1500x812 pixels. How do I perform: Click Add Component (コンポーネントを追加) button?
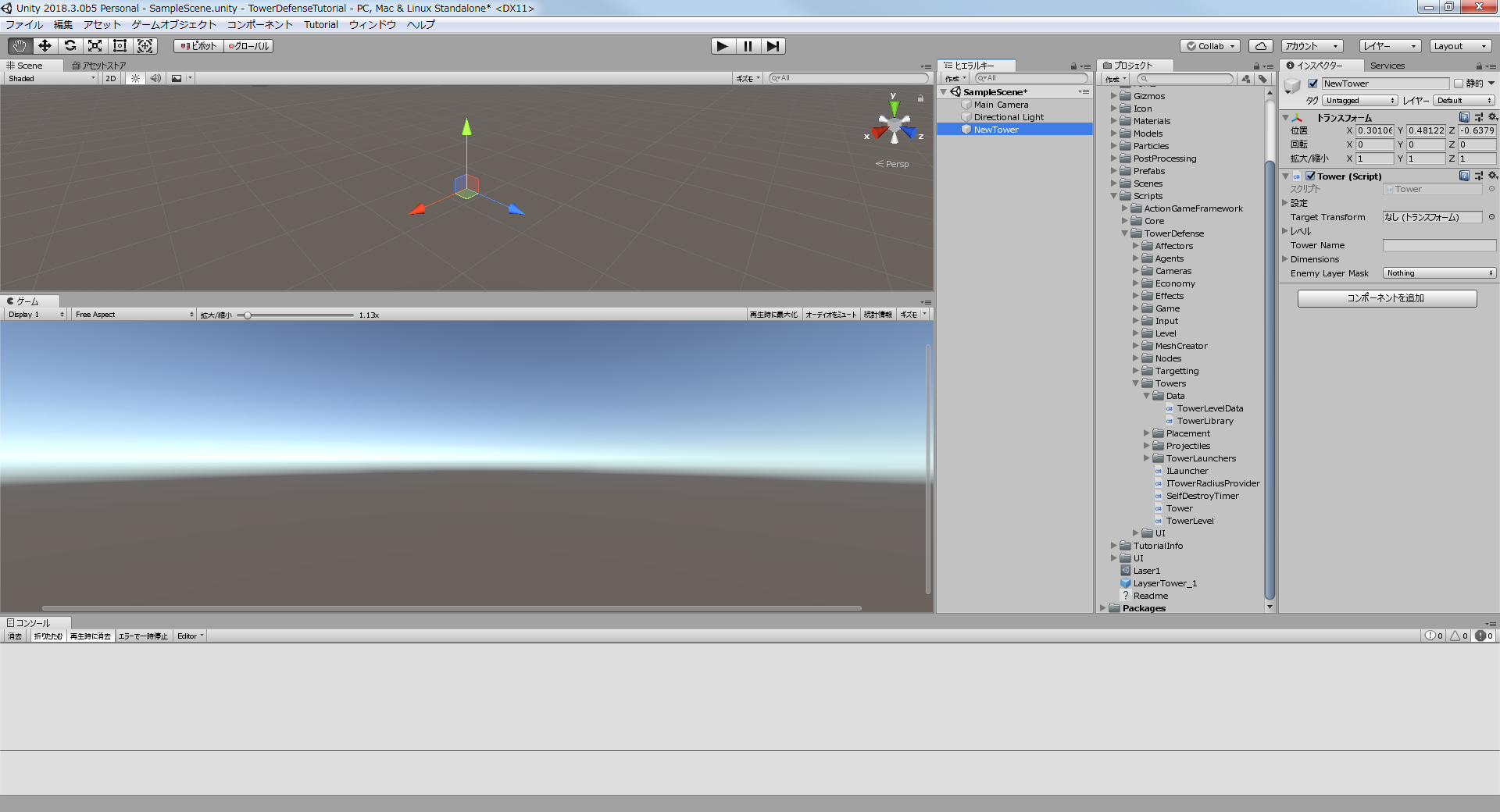pyautogui.click(x=1387, y=298)
